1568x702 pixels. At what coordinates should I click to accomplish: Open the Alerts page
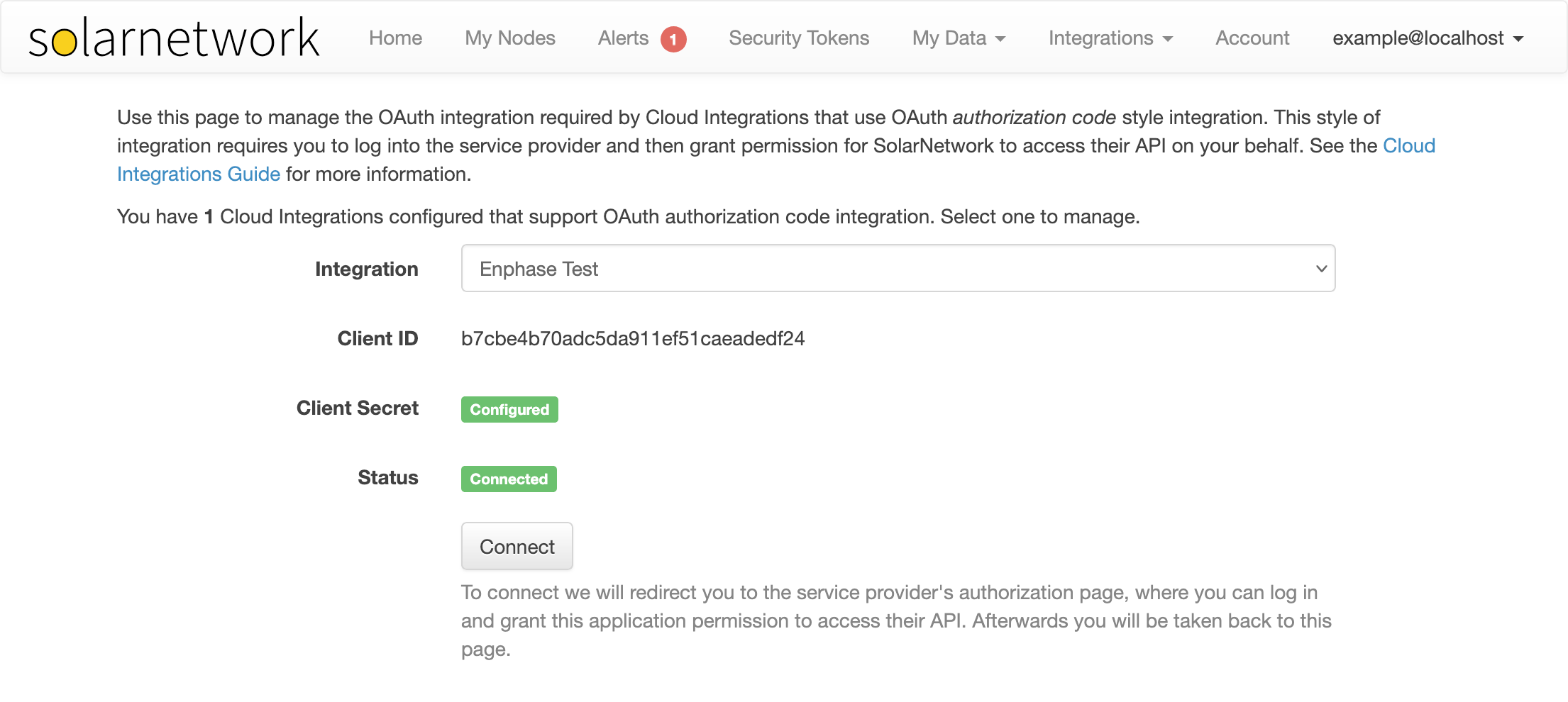click(623, 38)
